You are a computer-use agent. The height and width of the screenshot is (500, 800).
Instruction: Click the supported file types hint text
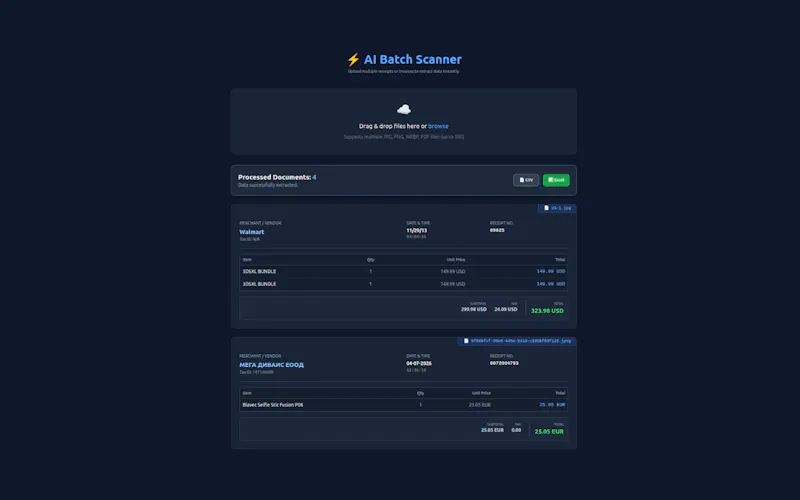coord(404,137)
